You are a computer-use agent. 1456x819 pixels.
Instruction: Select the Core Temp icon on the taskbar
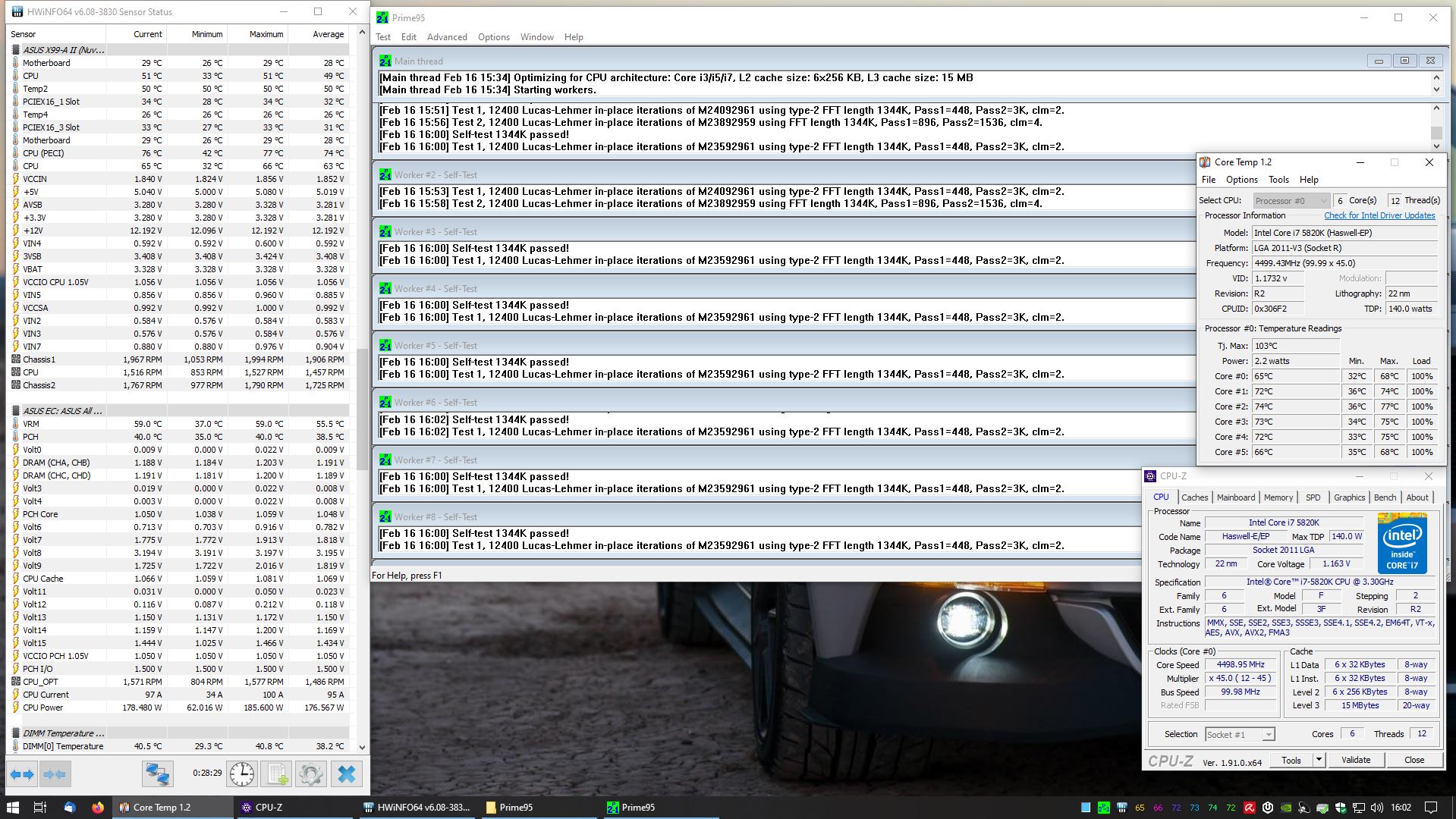[x=124, y=808]
